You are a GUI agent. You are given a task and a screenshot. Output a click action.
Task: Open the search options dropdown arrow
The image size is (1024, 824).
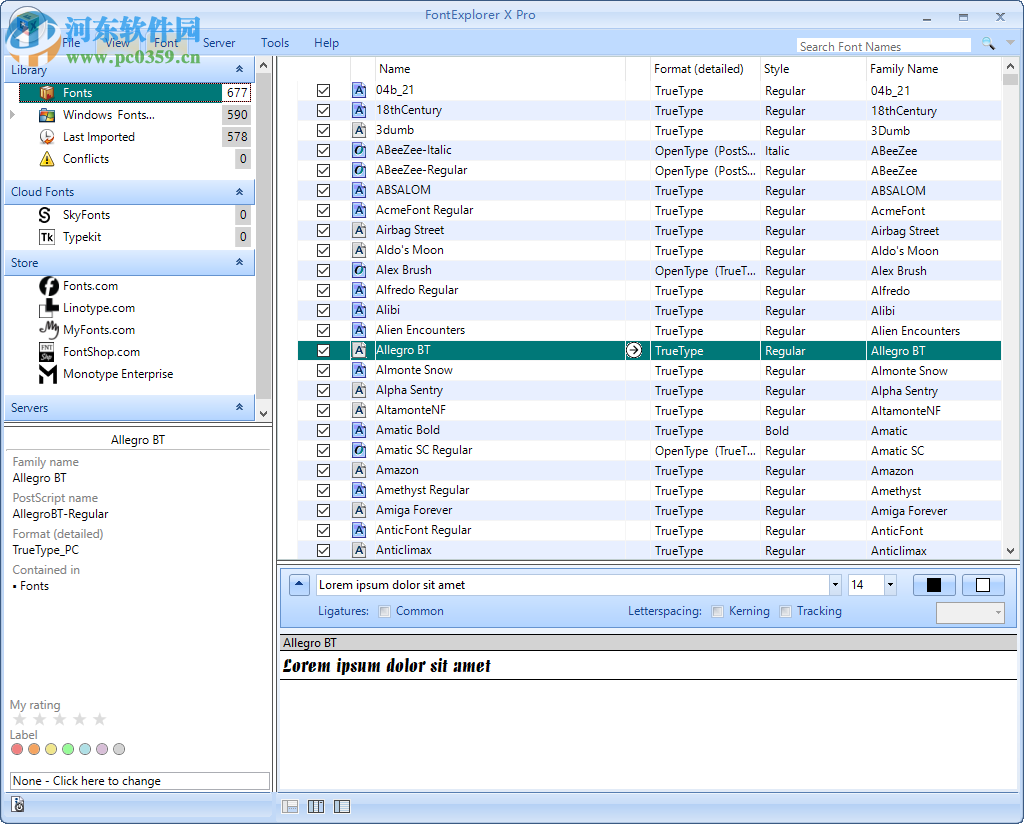point(1011,43)
